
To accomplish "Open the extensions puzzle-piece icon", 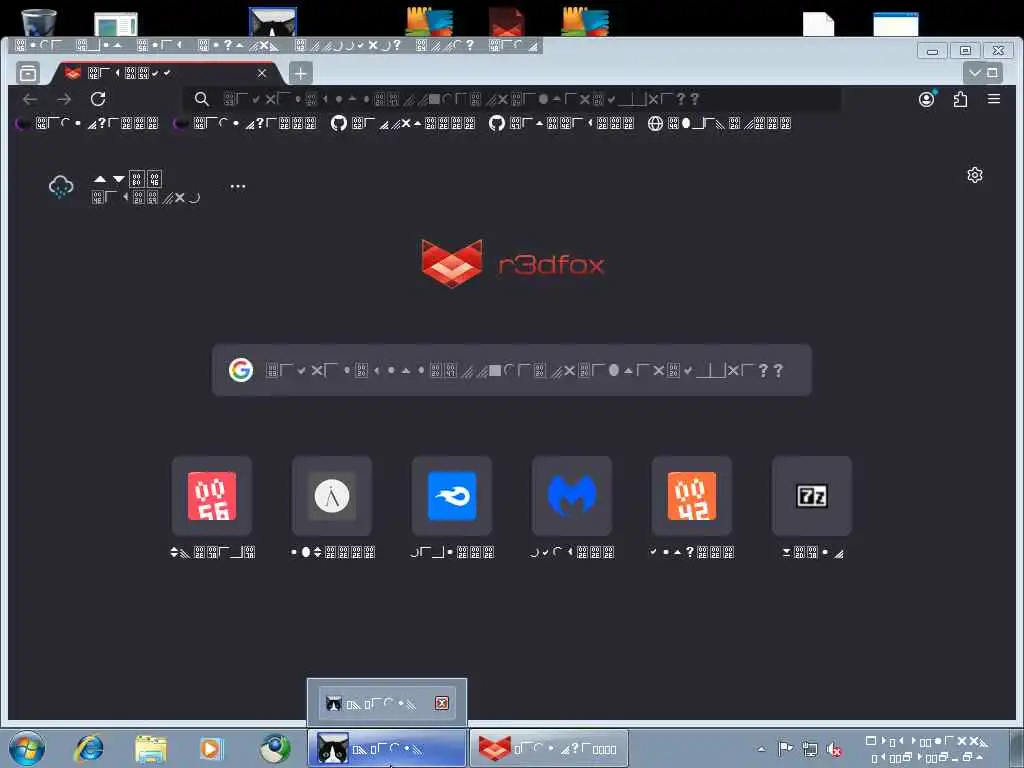I will pyautogui.click(x=960, y=99).
